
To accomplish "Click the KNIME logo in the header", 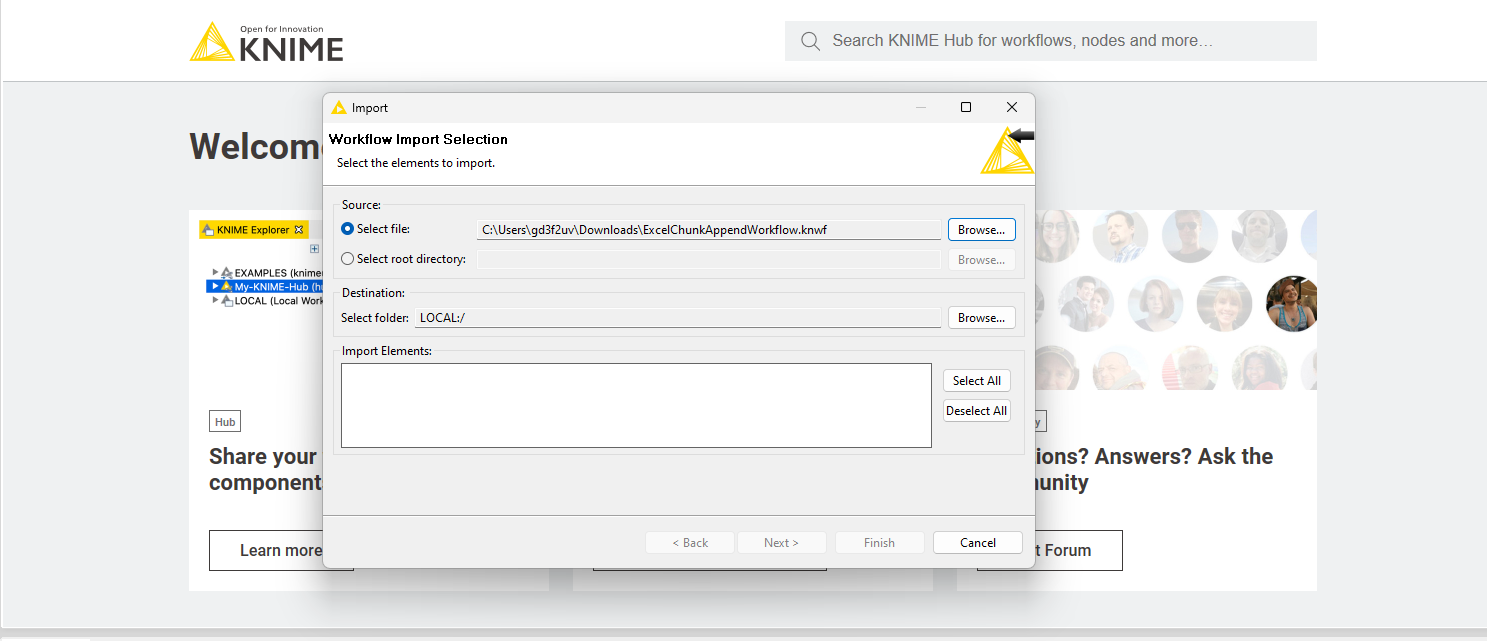I will coord(266,42).
